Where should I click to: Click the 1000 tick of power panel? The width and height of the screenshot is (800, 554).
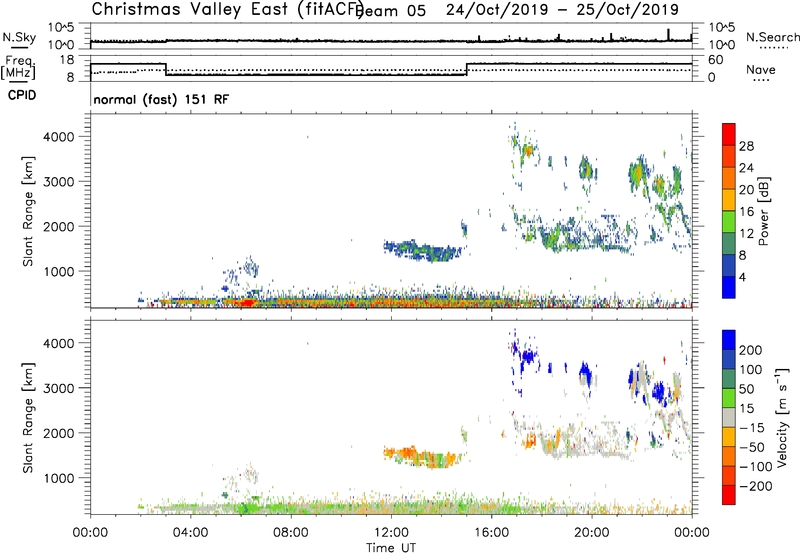tap(59, 271)
